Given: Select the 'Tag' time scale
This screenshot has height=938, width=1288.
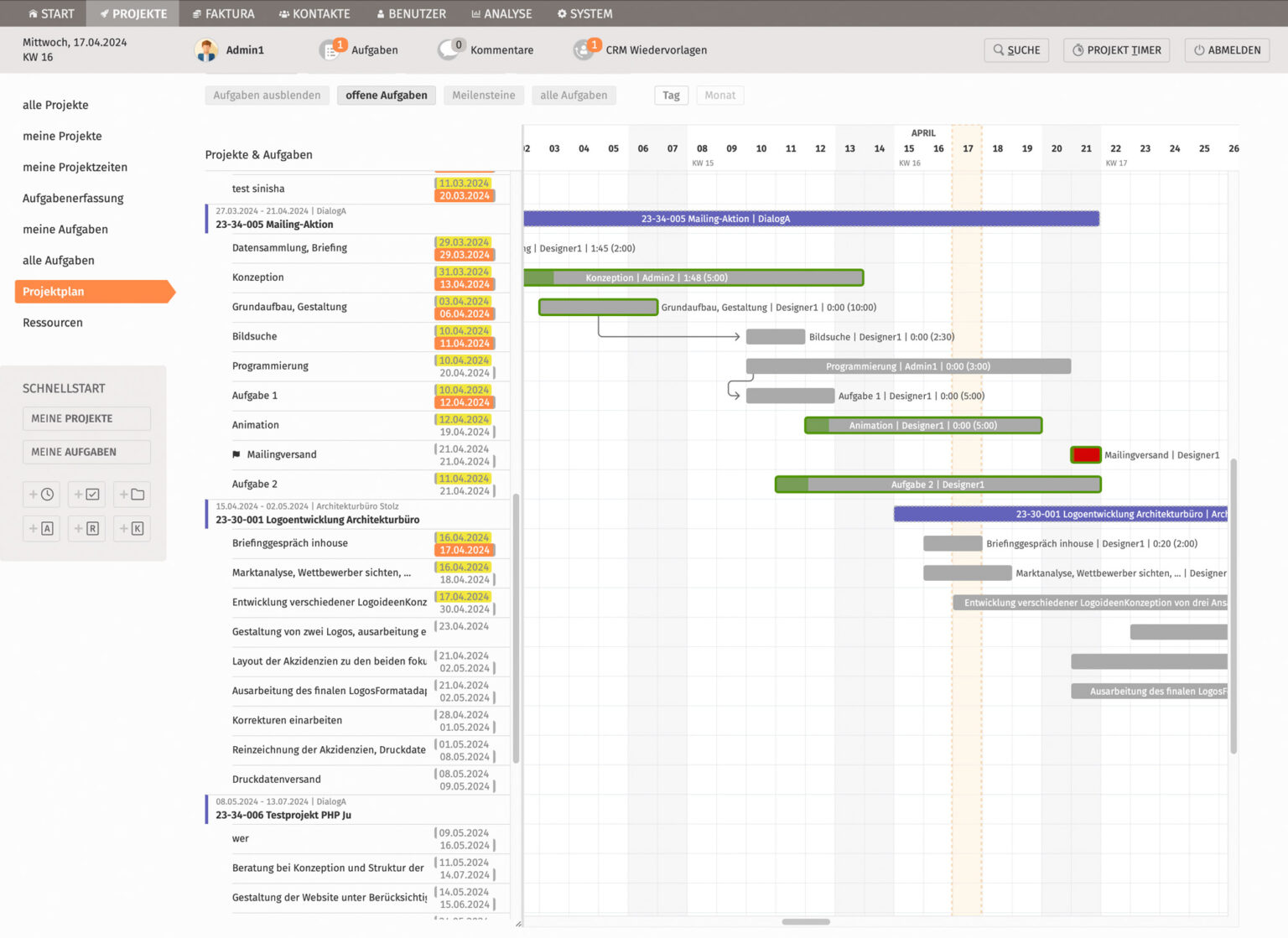Looking at the screenshot, I should (x=671, y=95).
